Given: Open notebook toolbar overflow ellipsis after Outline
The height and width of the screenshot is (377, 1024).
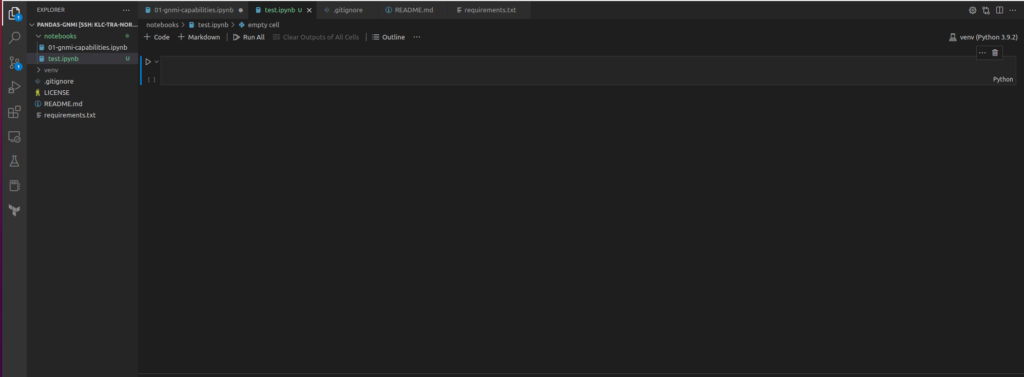Looking at the screenshot, I should [x=417, y=37].
